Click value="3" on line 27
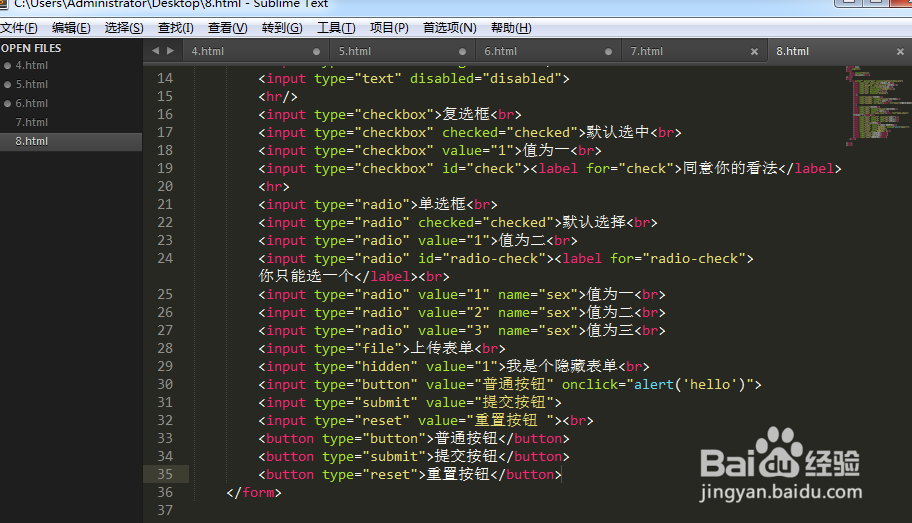 (454, 330)
